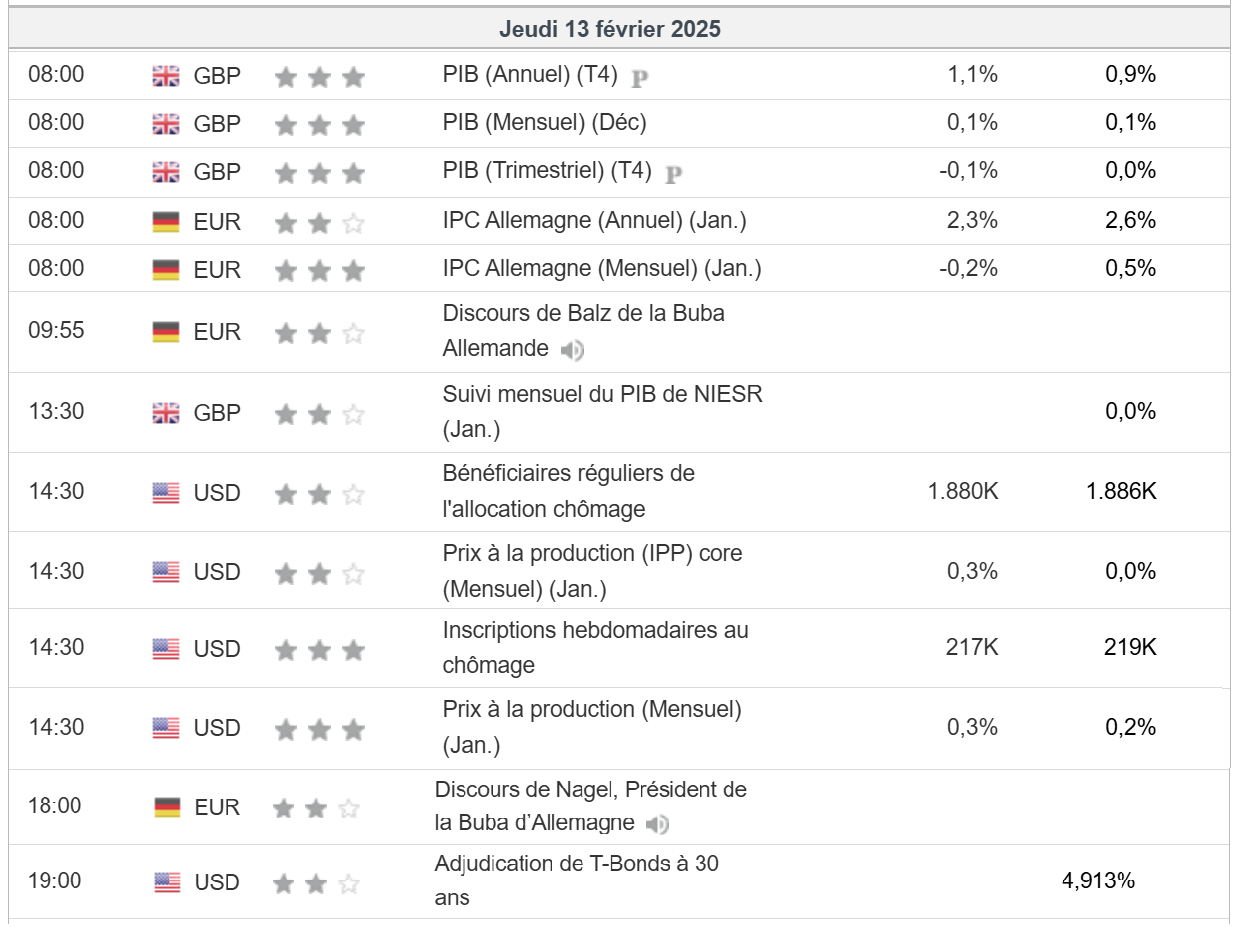Open IPC Allemagne (Mensuel) (Jan.) event

(x=602, y=269)
